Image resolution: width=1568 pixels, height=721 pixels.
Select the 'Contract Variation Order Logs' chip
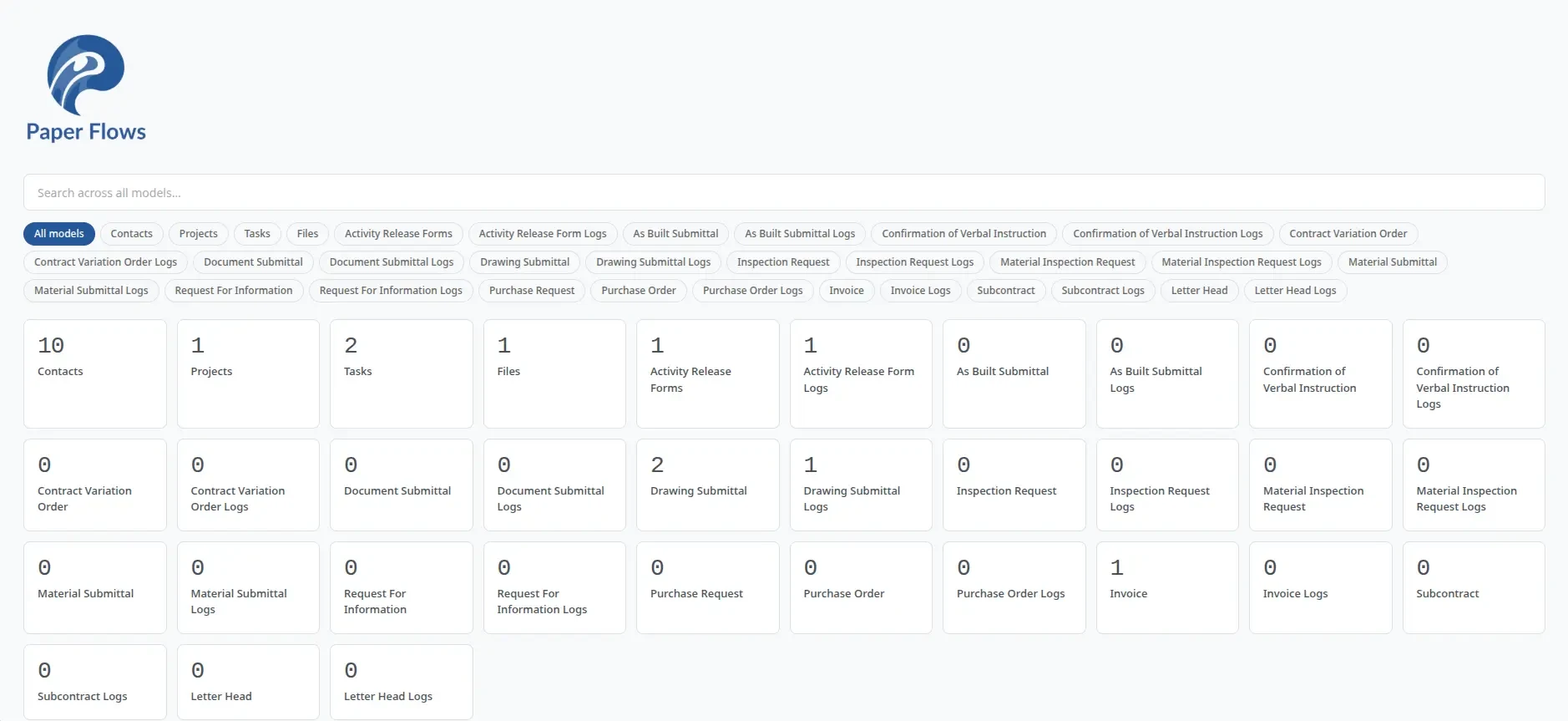106,262
